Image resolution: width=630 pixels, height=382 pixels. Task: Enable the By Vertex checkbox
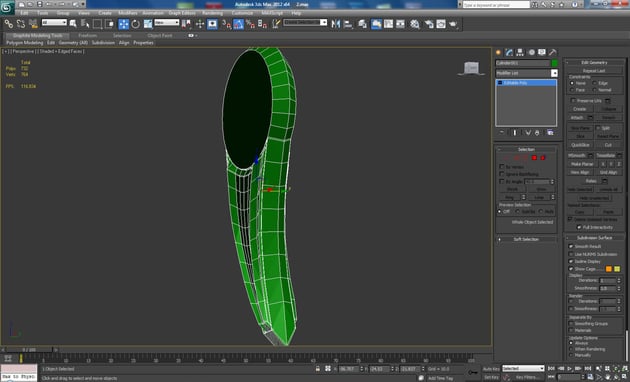pos(501,166)
